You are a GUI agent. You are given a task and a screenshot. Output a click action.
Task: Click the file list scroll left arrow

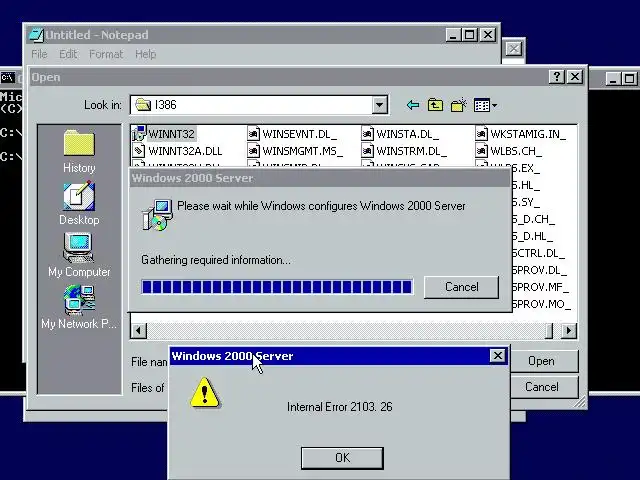click(x=139, y=330)
